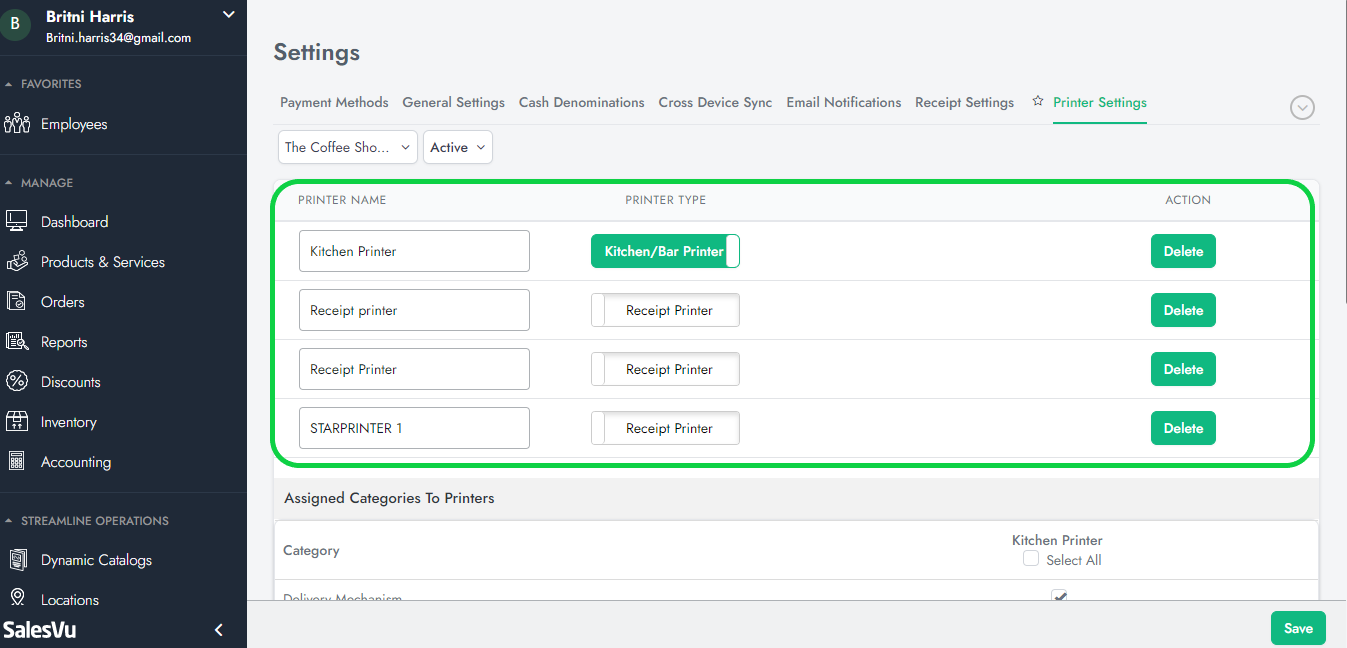Open The Coffee Shop location dropdown
The height and width of the screenshot is (648, 1347).
[347, 147]
